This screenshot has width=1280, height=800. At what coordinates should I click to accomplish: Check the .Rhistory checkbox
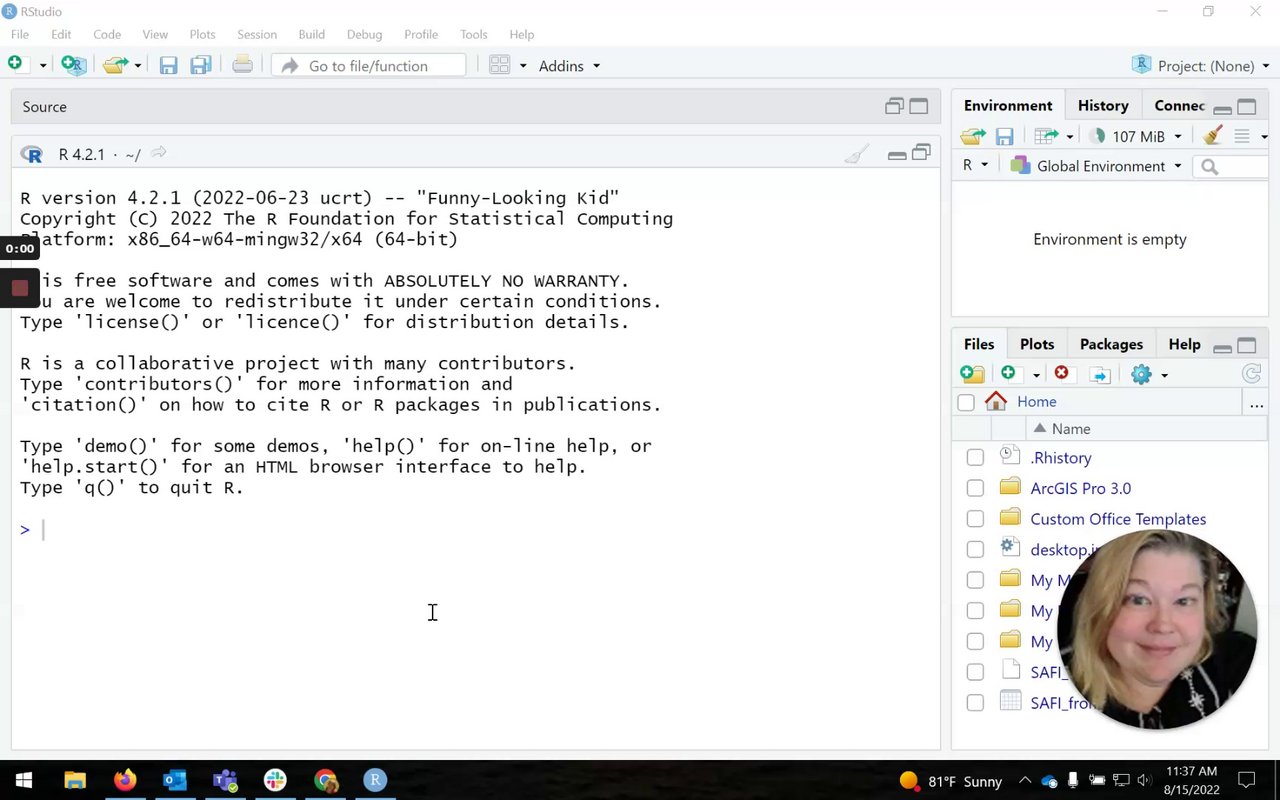click(x=975, y=458)
